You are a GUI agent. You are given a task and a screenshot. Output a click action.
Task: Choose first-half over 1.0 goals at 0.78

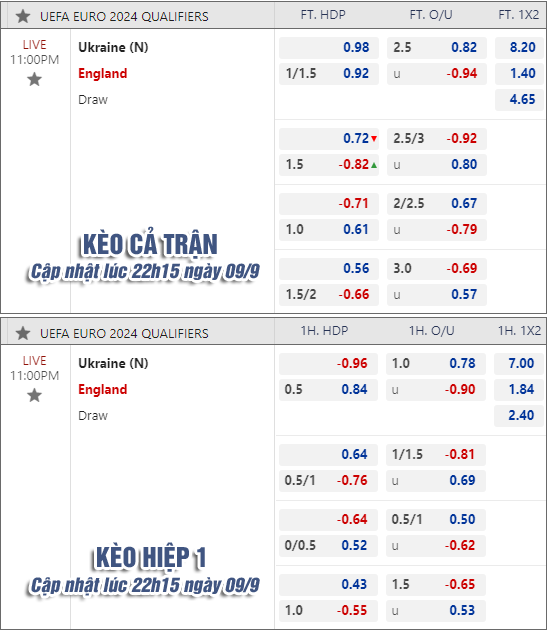(436, 364)
